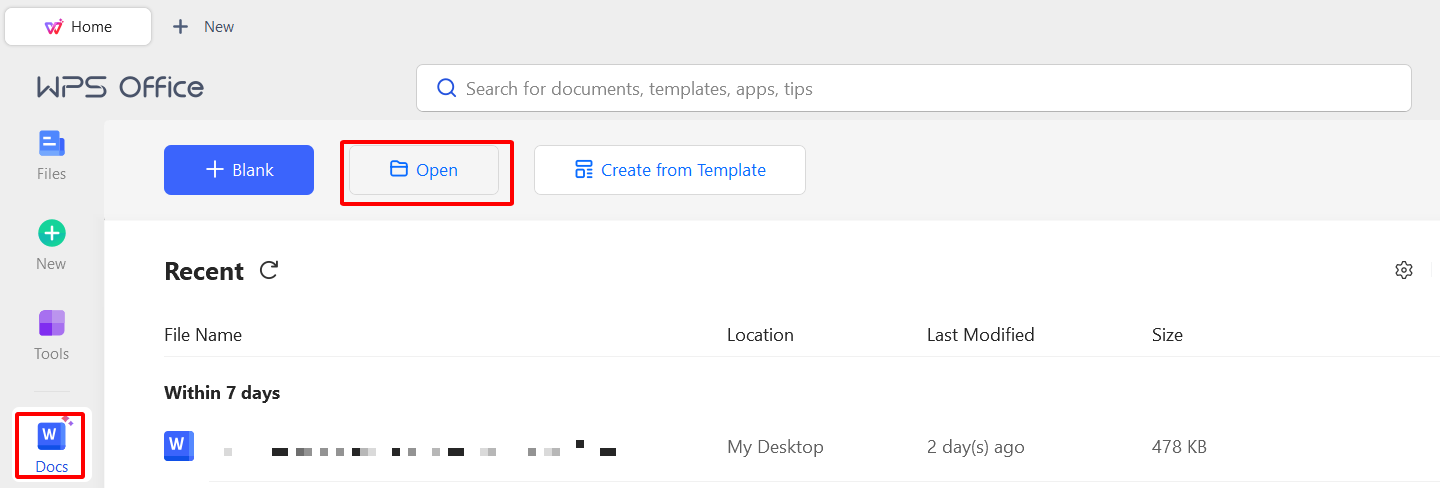Click the WPS Office logo

coord(120,88)
